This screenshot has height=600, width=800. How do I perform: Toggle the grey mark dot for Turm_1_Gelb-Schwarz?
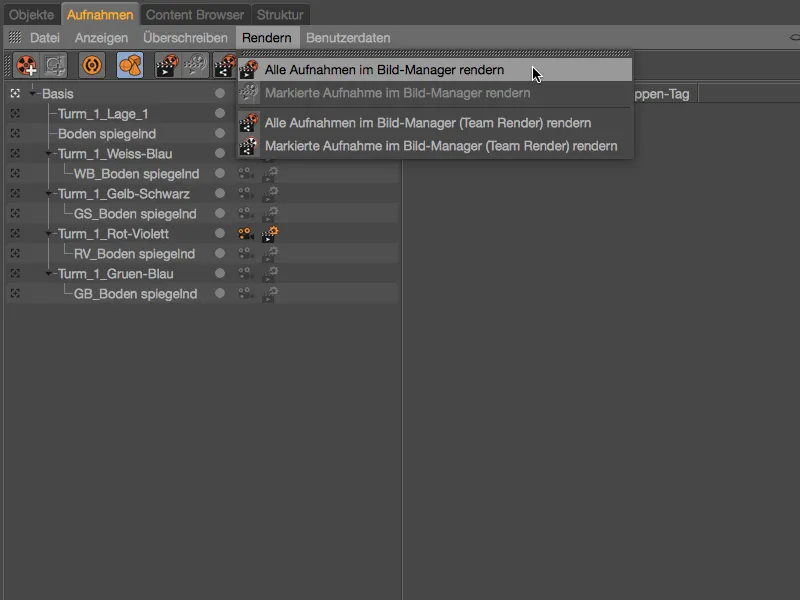pos(220,193)
